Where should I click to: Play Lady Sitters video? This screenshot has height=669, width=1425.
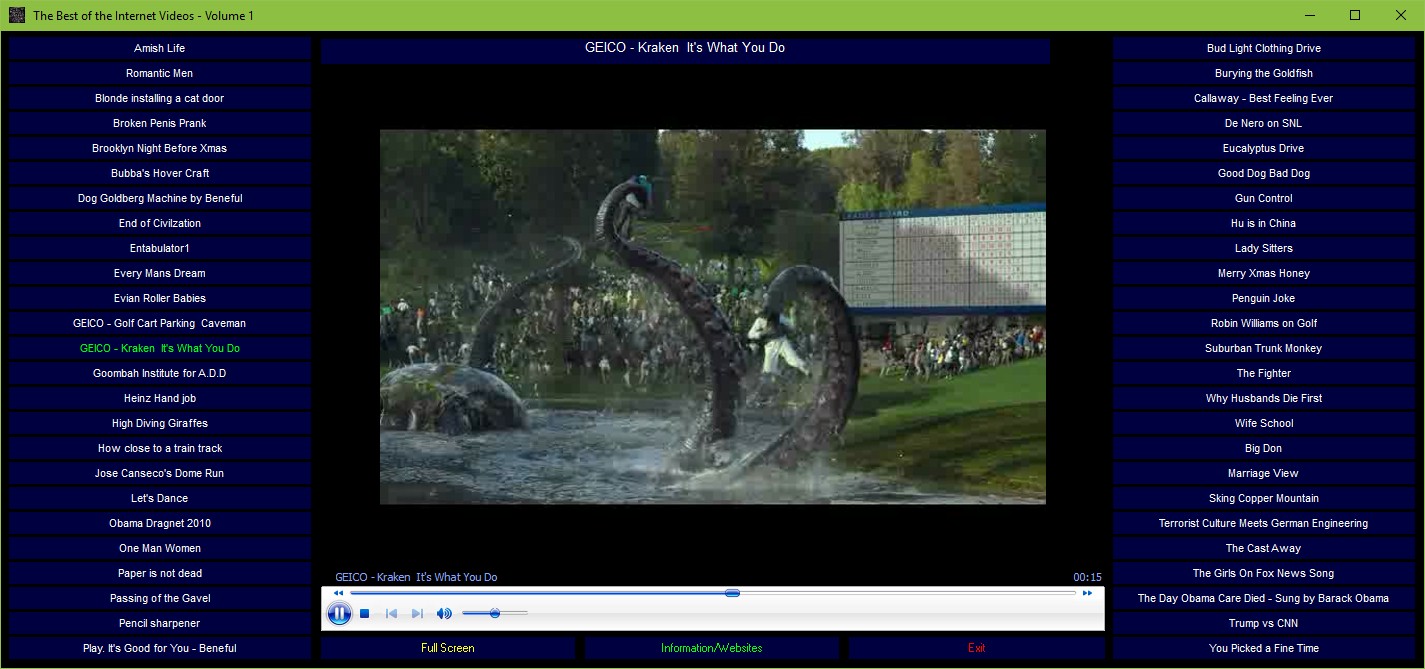pos(1264,248)
